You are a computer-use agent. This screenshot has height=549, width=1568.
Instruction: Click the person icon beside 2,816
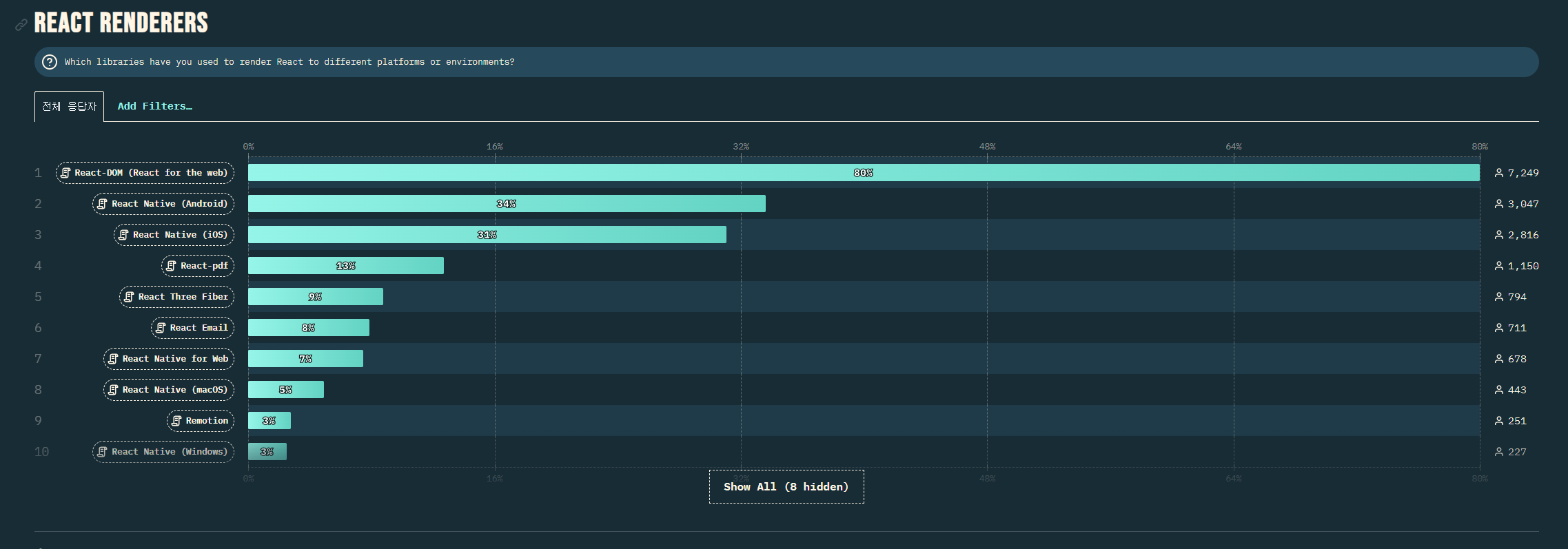click(x=1499, y=235)
